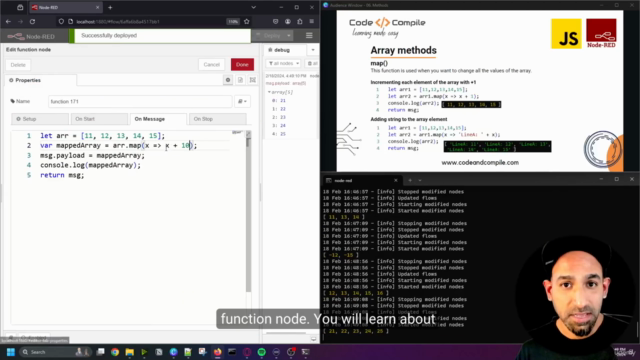Click code line 5 return msg
Viewport: 640px width, 360px height.
tap(62, 175)
